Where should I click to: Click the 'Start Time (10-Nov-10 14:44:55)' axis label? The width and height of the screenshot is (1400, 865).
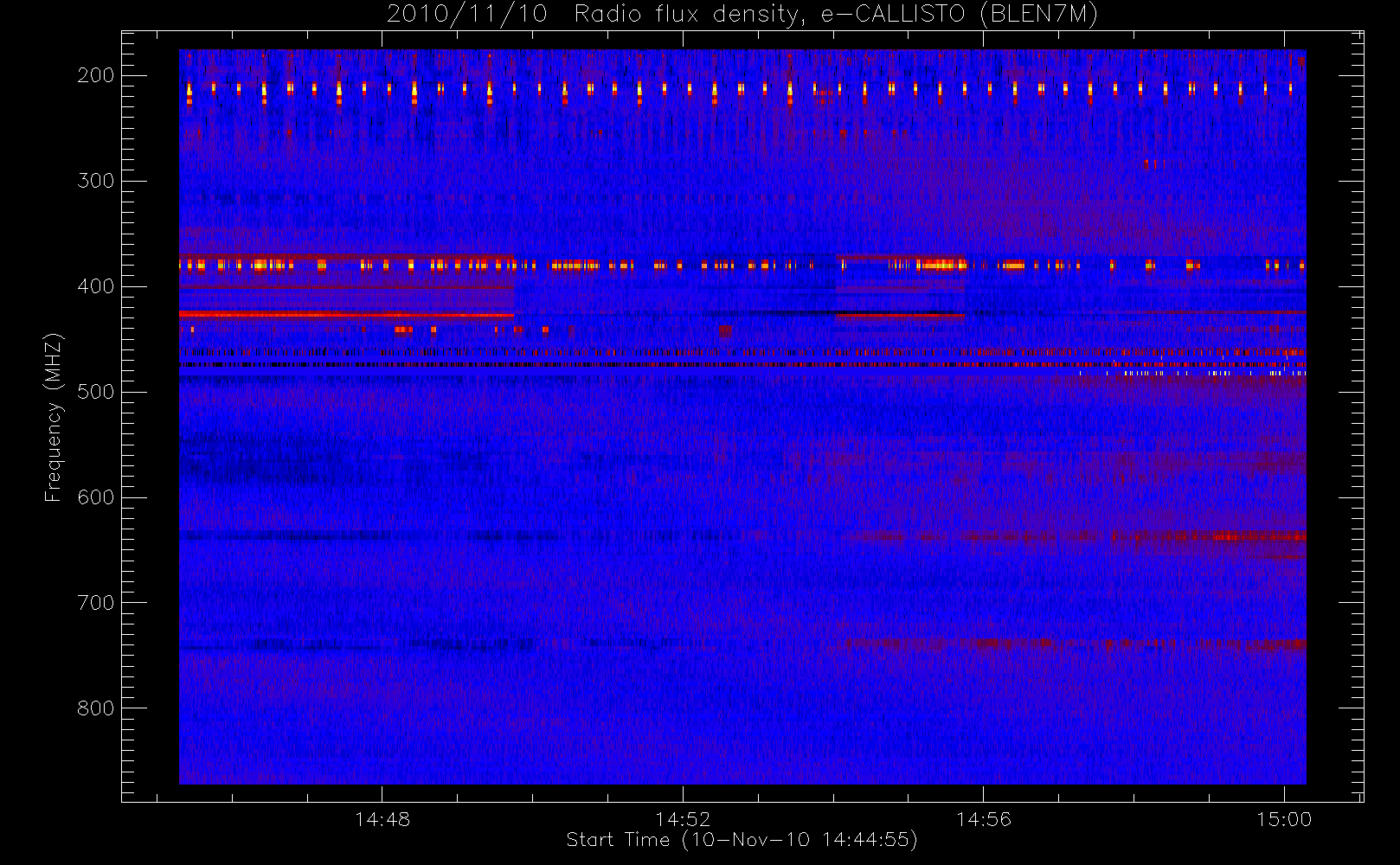742,840
